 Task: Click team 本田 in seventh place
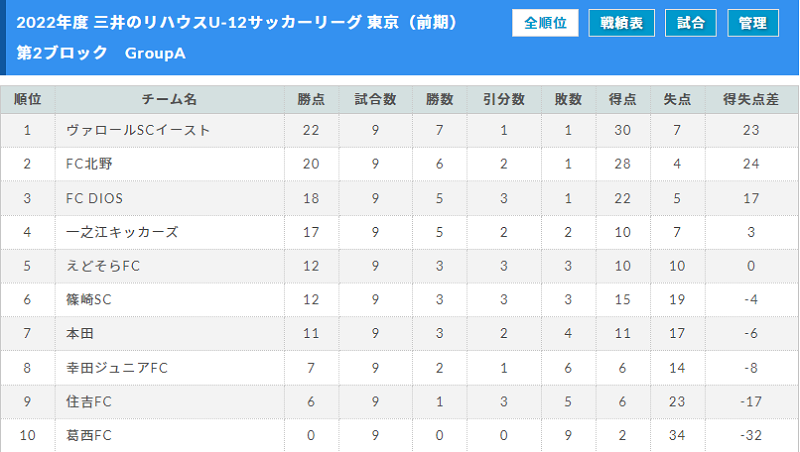click(80, 333)
